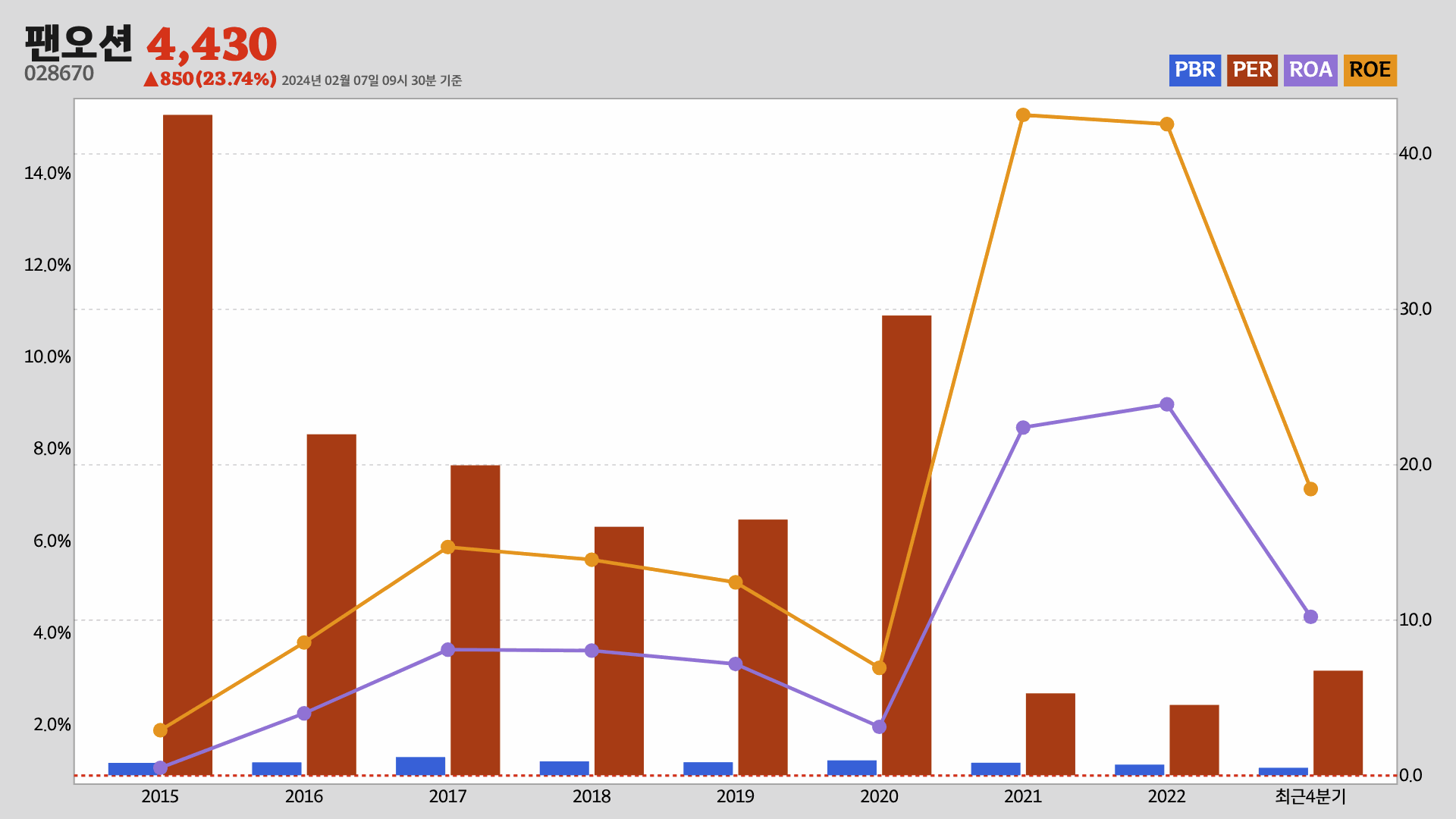Click the 2022 blue PBR bar
1456x819 pixels.
pyautogui.click(x=1139, y=770)
